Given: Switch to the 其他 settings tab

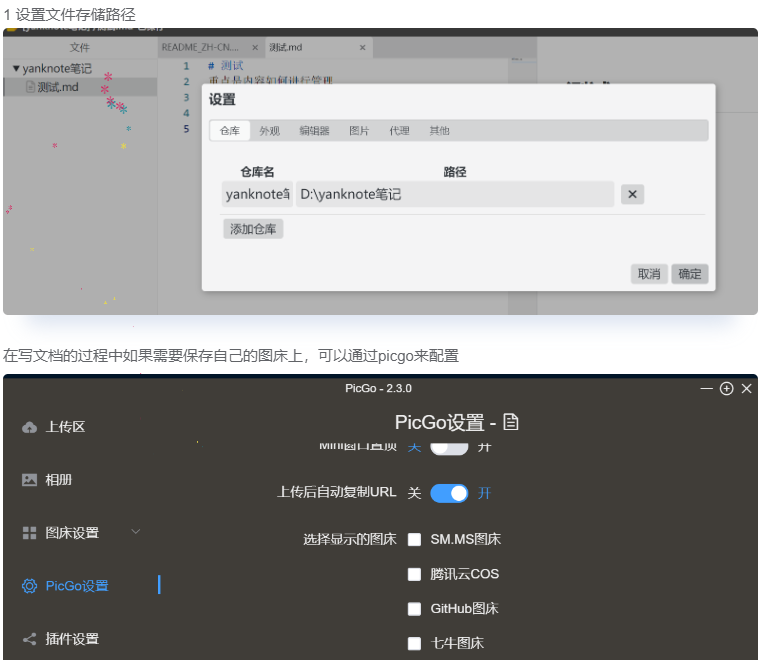Looking at the screenshot, I should 439,131.
